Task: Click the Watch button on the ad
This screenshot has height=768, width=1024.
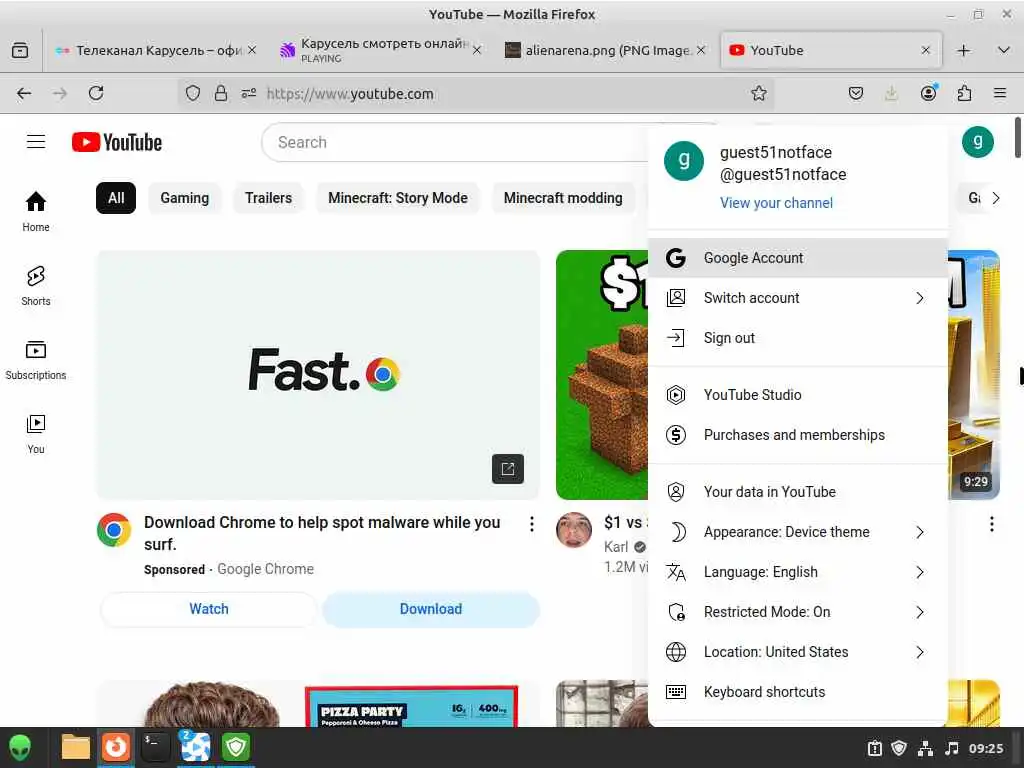Action: 208,609
